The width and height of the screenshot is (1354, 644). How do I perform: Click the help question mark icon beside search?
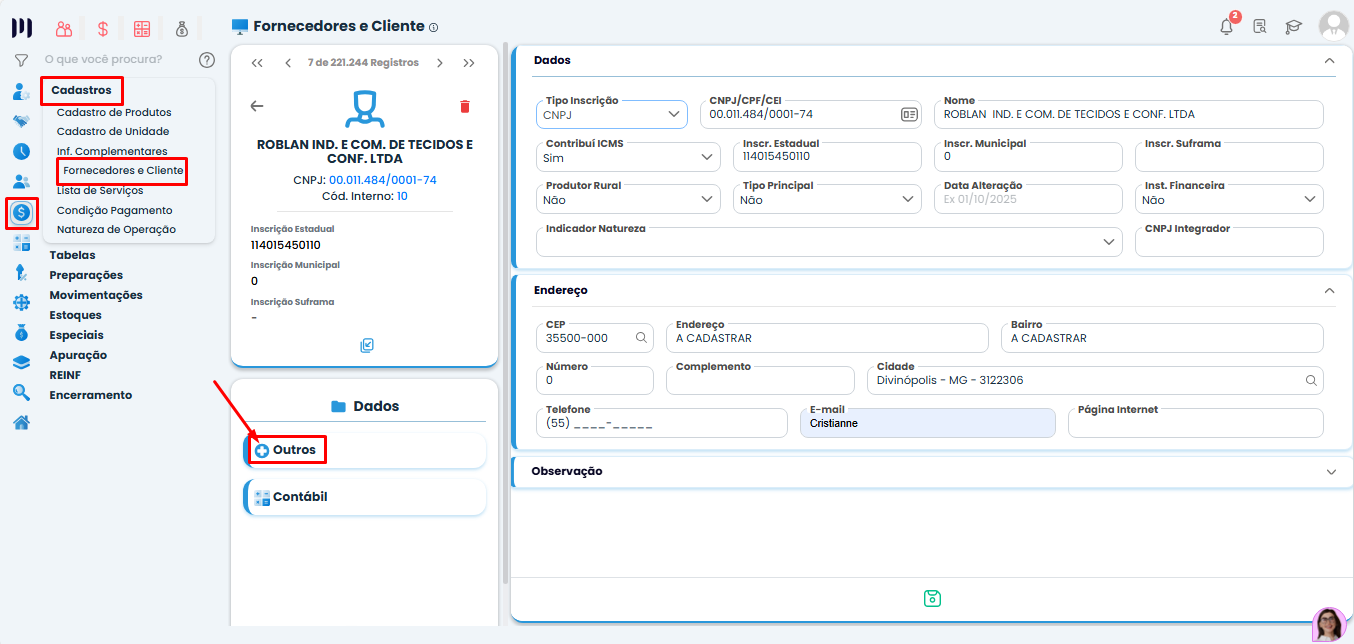tap(207, 60)
